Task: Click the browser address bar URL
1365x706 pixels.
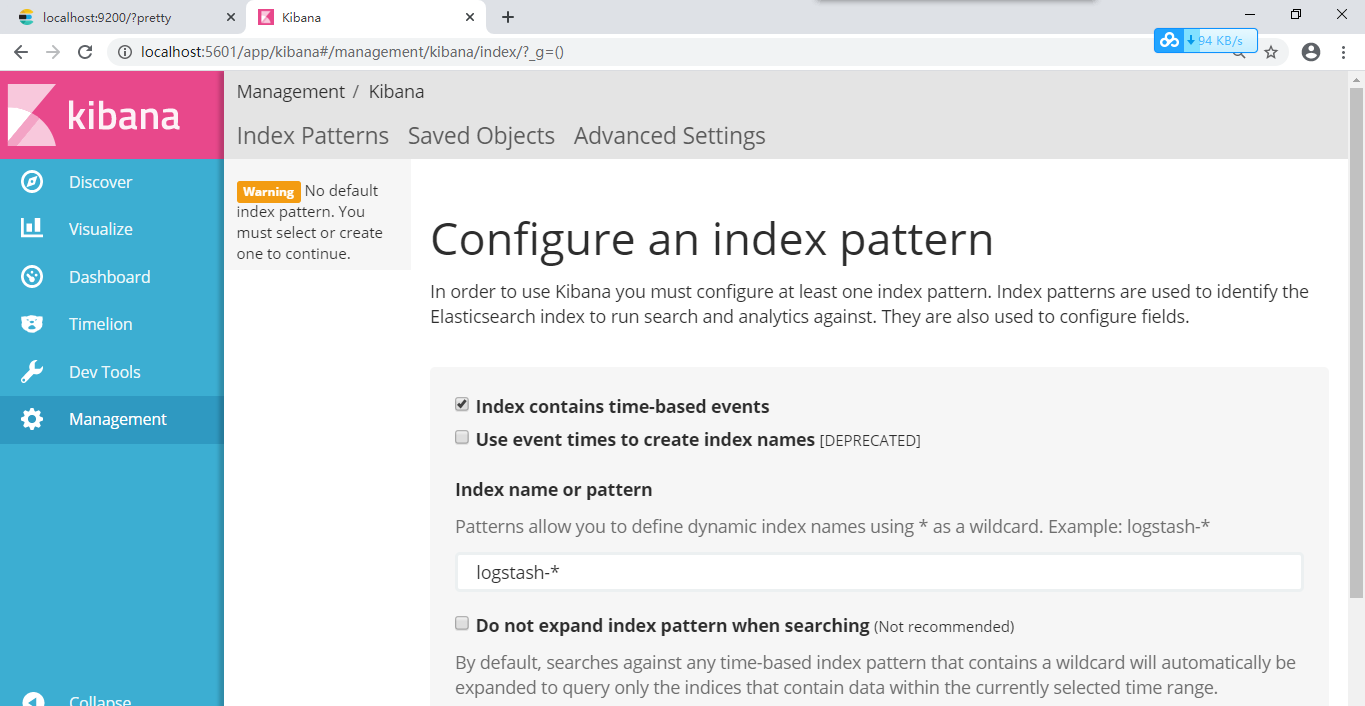Action: tap(353, 52)
